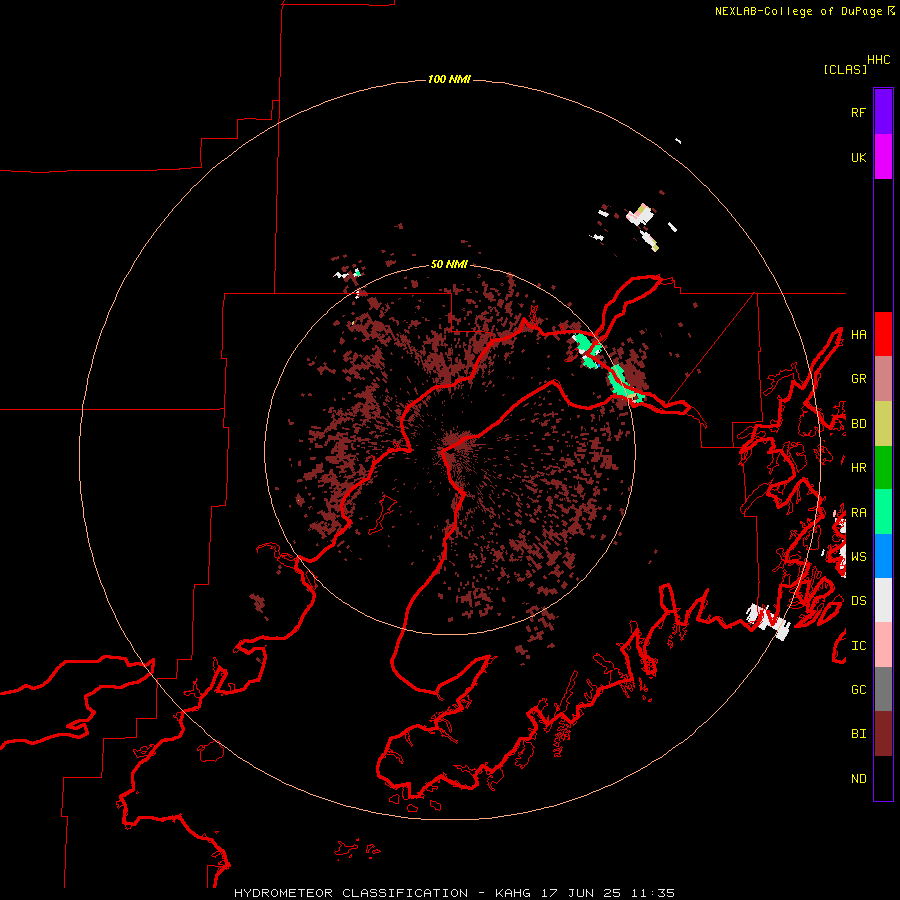This screenshot has width=900, height=900.
Task: Select the DS white legend swatch
Action: [883, 600]
